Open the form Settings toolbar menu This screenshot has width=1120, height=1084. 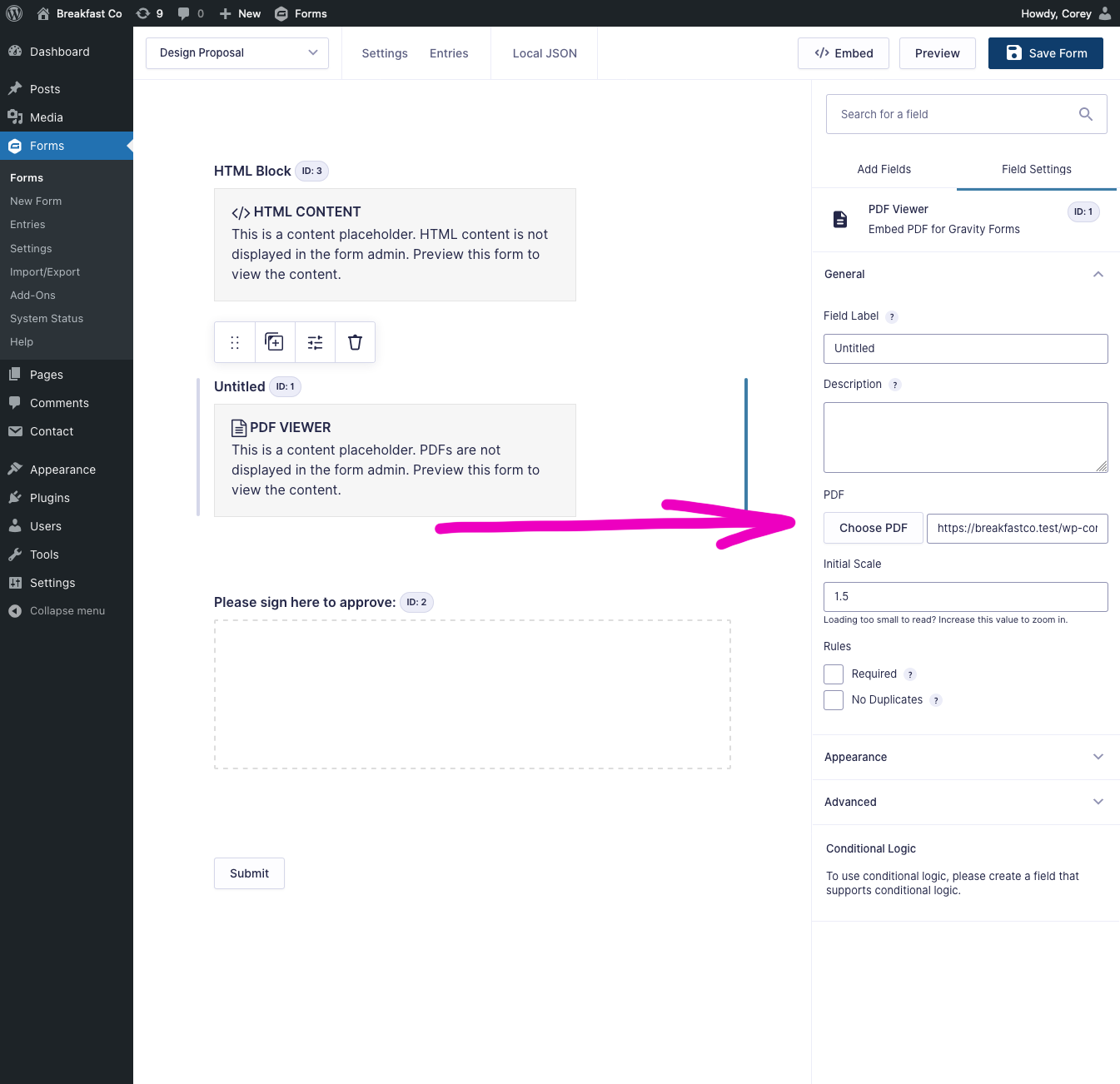[x=385, y=53]
